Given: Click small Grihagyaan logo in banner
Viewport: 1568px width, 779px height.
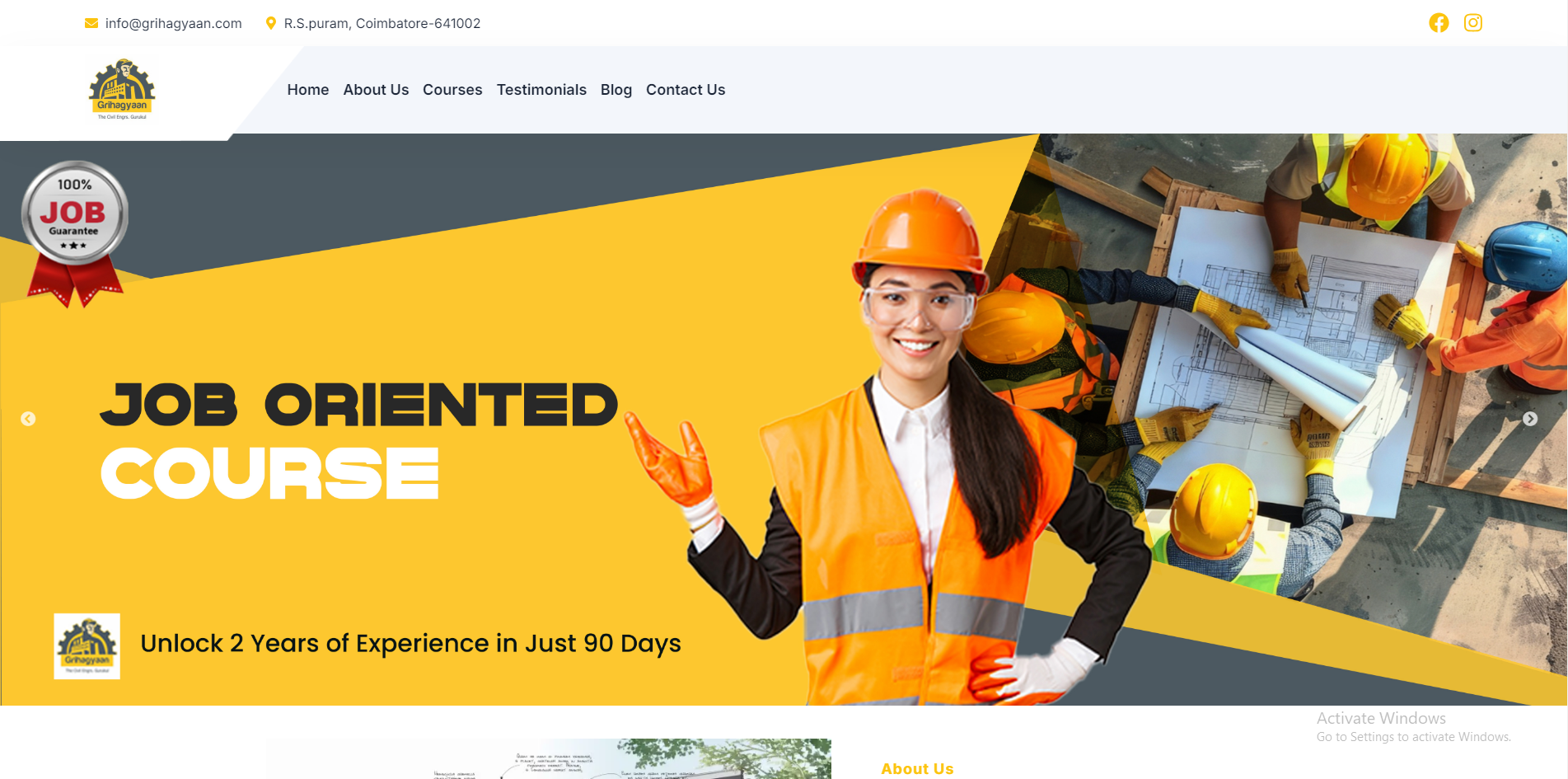Looking at the screenshot, I should pyautogui.click(x=87, y=646).
